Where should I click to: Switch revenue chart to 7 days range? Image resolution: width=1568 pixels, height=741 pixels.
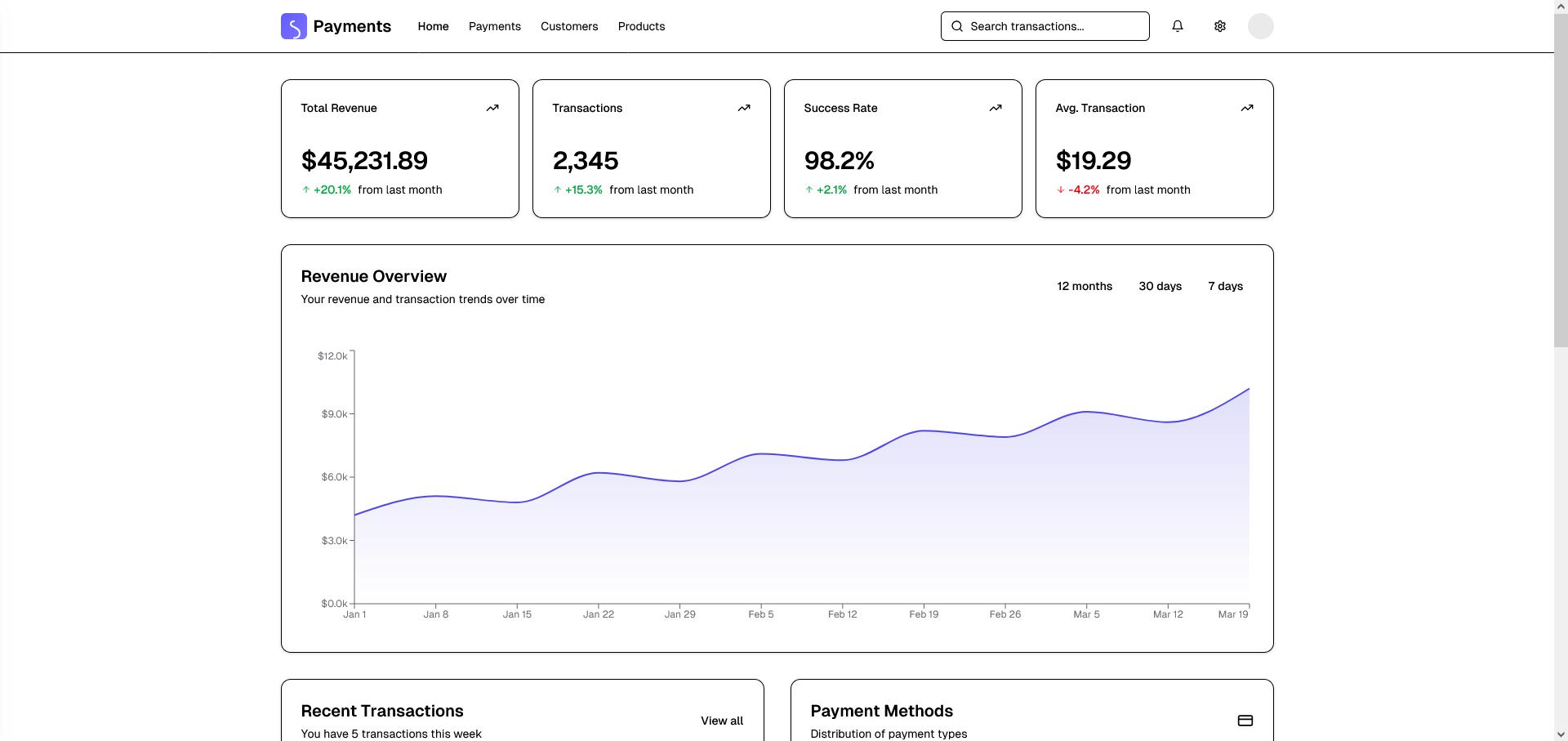pos(1225,286)
